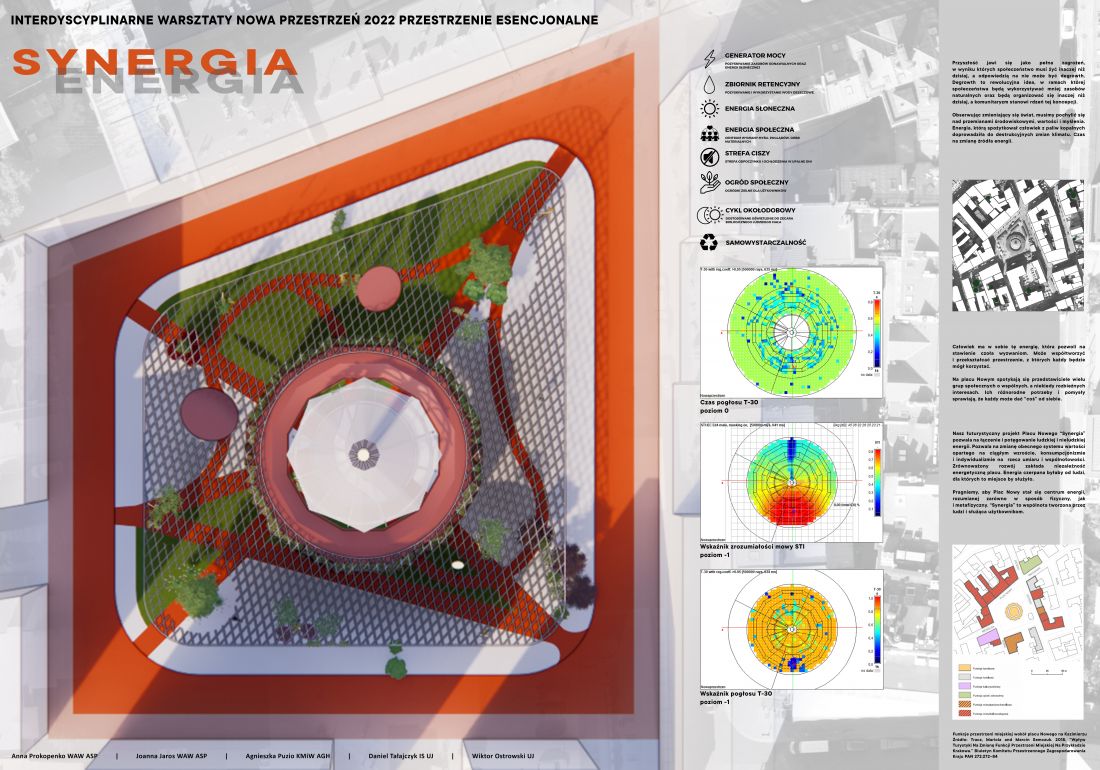Click author name Anna Prokopenko WAW ASP
Screen dimensions: 1100x770
click(x=54, y=757)
